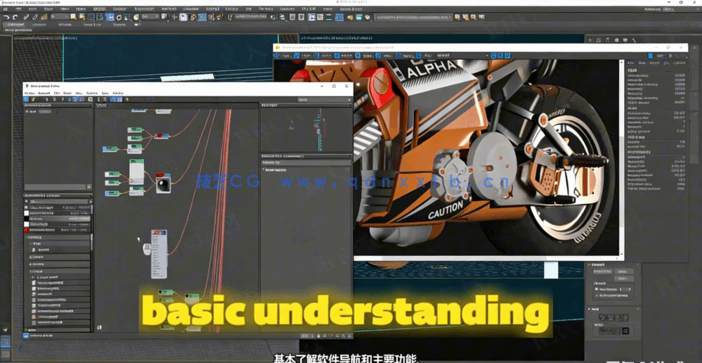Image resolution: width=702 pixels, height=363 pixels.
Task: Open the Create tab in command panel
Action: (591, 40)
